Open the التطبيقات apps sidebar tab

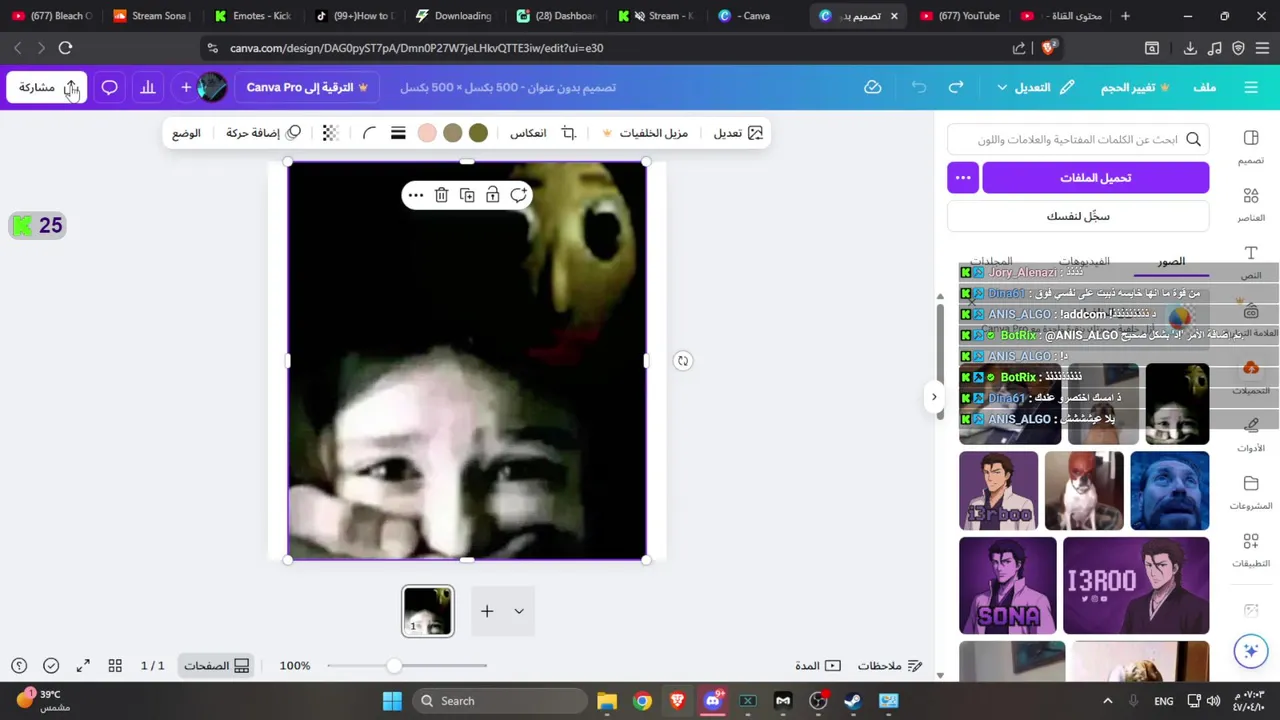pos(1251,549)
